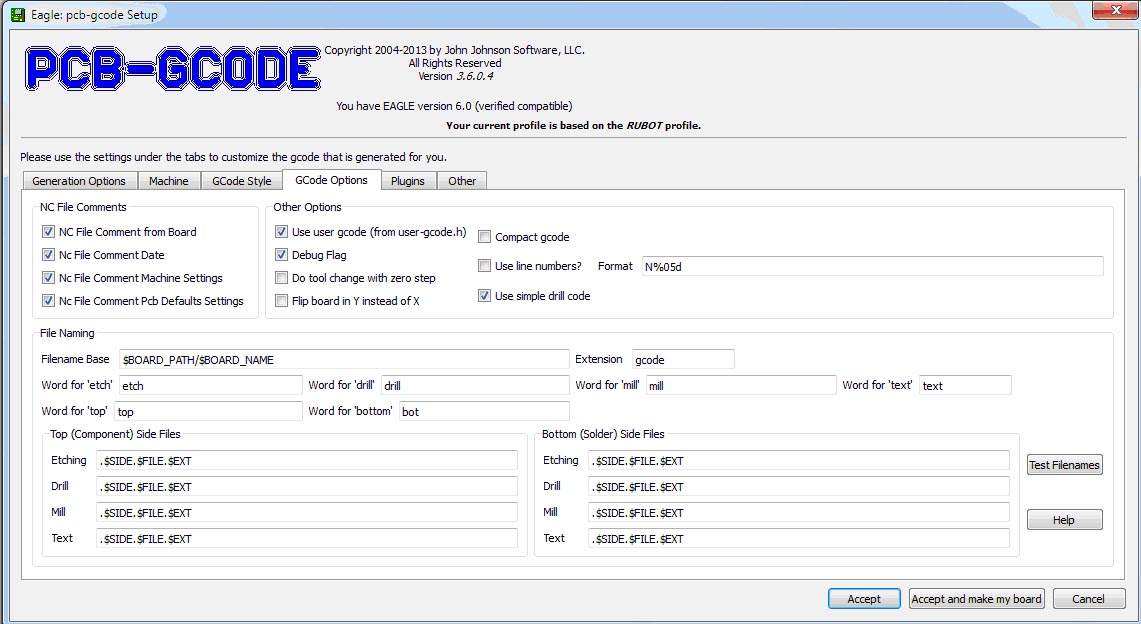Toggle Nc File Comment Date checkbox
The width and height of the screenshot is (1141, 624).
pyautogui.click(x=48, y=255)
